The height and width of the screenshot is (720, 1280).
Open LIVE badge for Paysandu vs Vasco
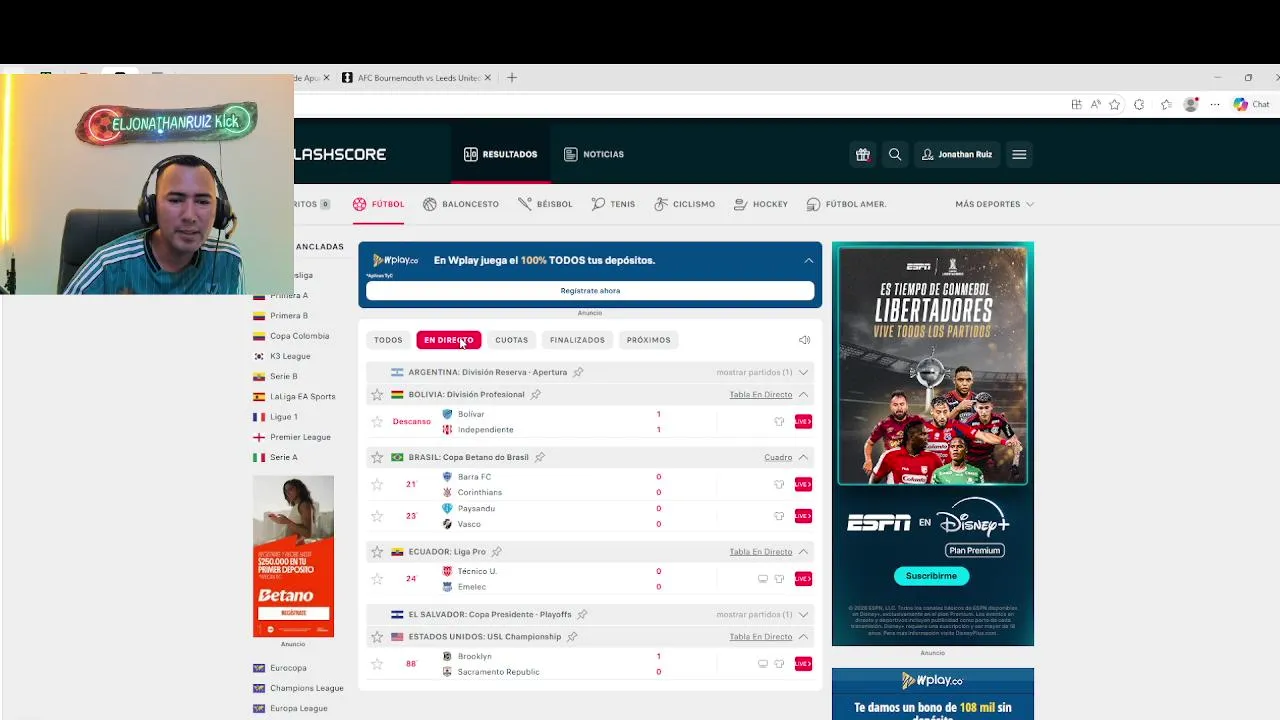(803, 516)
